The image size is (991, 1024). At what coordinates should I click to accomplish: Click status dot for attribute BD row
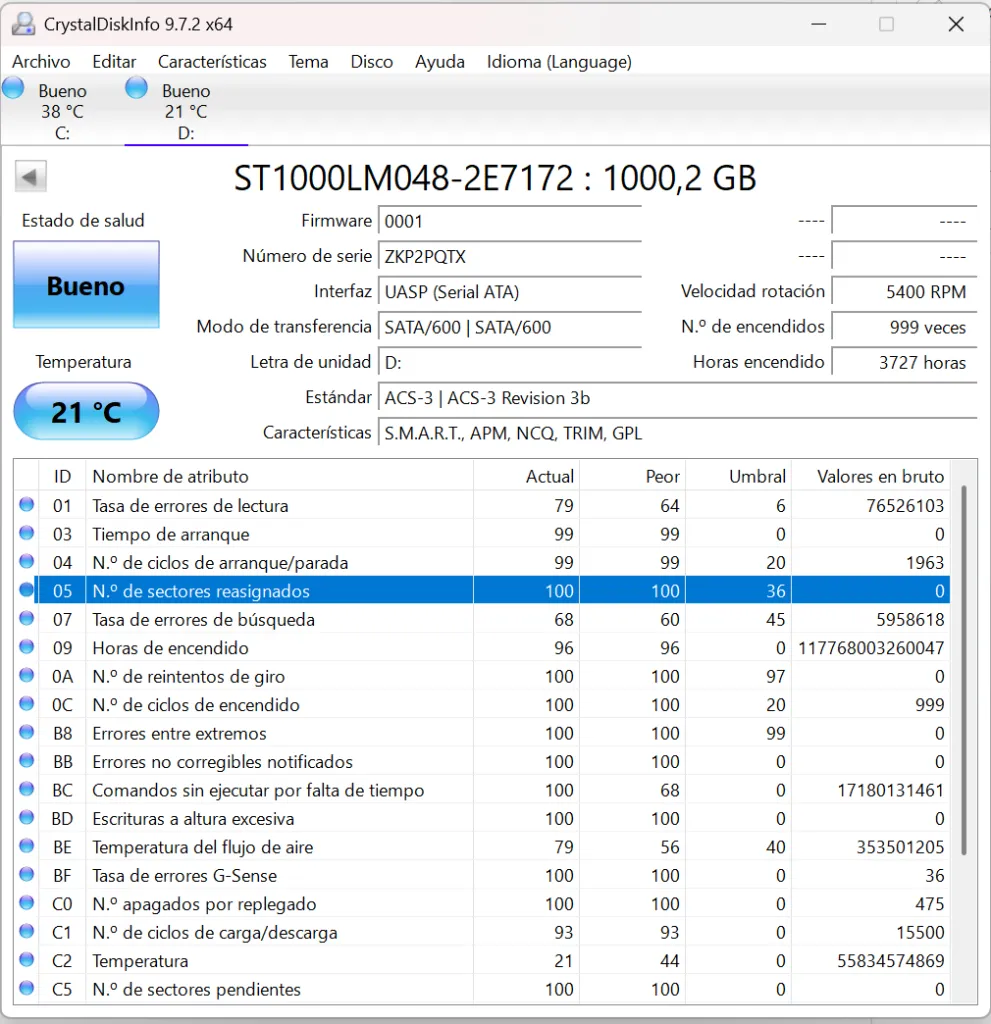click(x=27, y=818)
